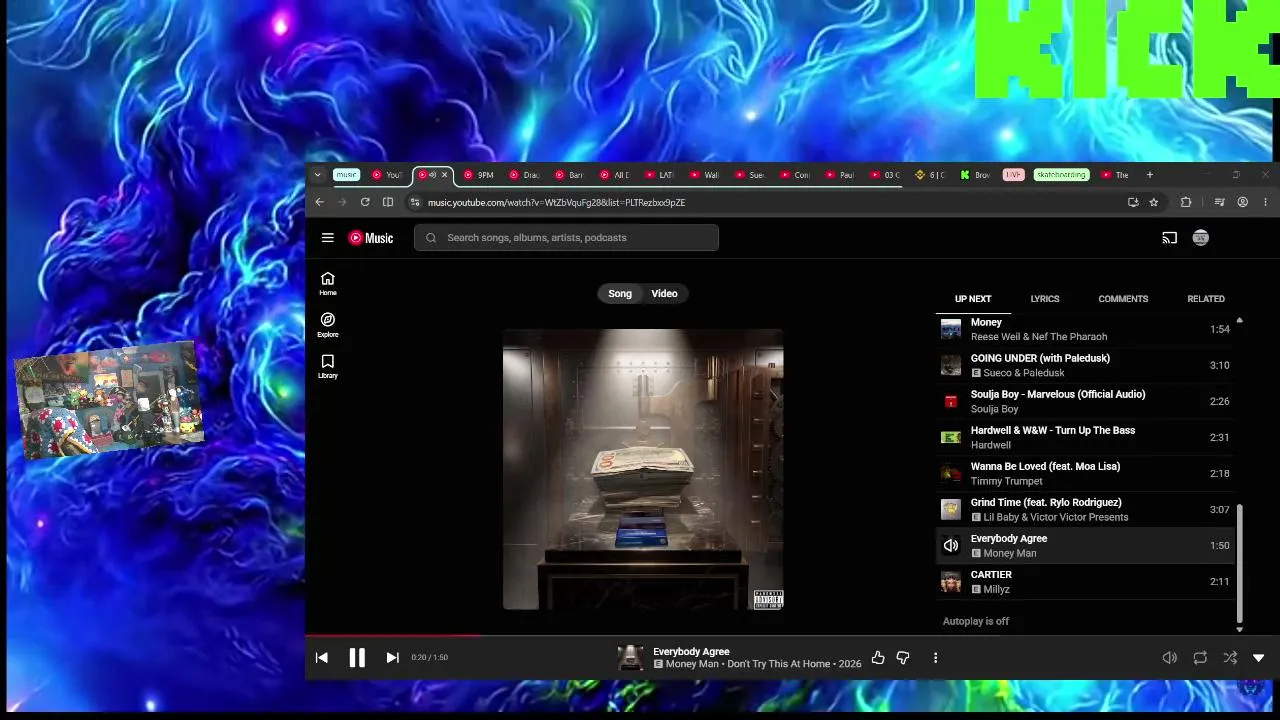Open a new browser tab
Image resolution: width=1280 pixels, height=720 pixels.
point(1149,175)
